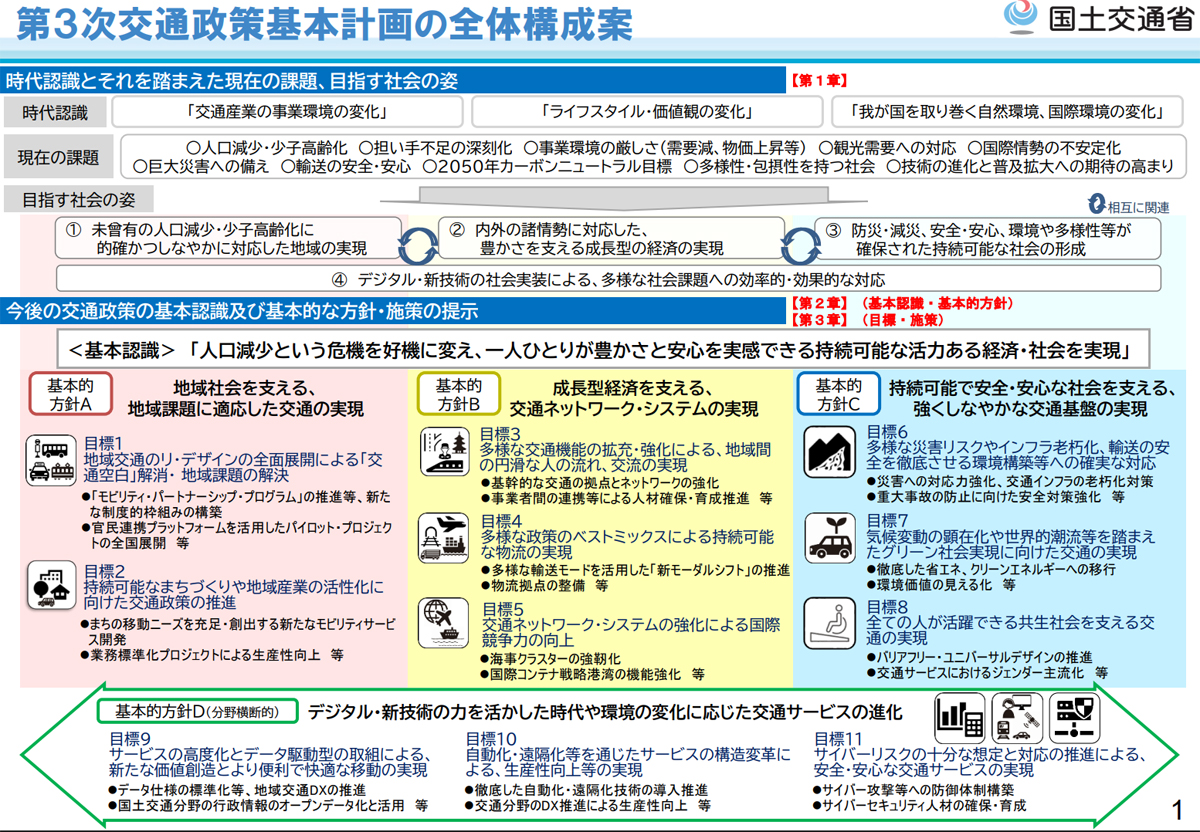
Task: Select the eco car icon beside 目標7
Action: point(831,535)
